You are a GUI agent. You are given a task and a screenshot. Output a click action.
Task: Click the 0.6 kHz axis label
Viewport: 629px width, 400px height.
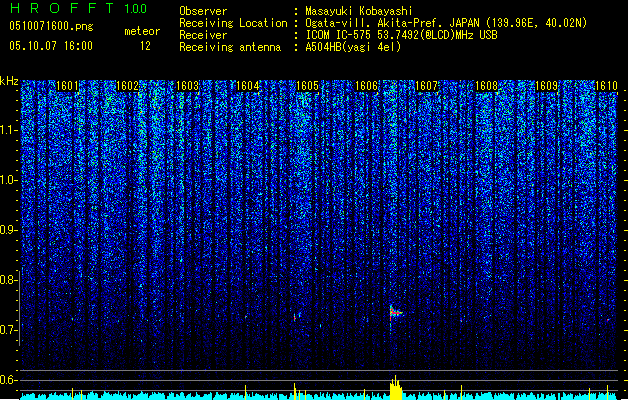tap(8, 380)
